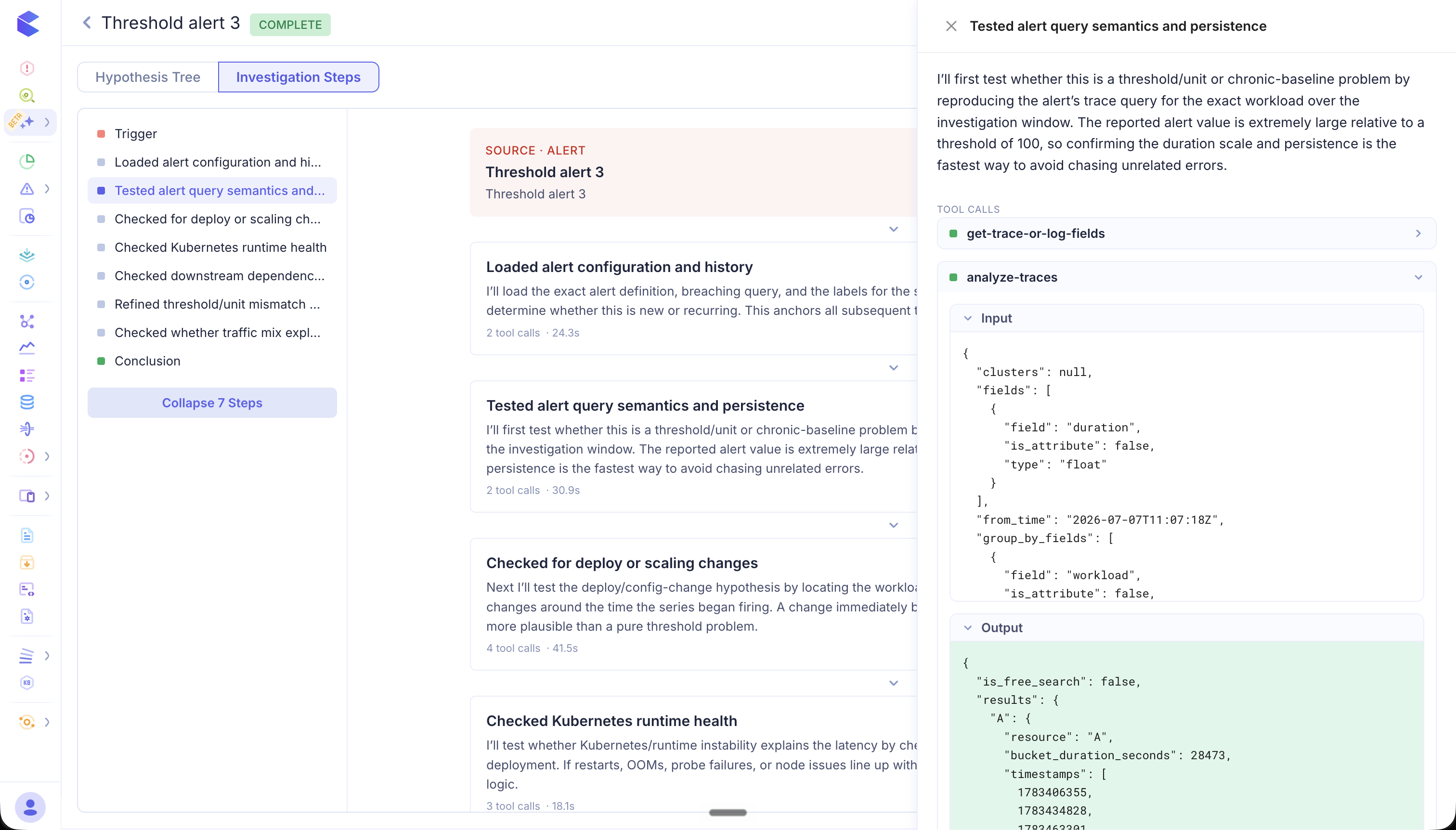Image resolution: width=1456 pixels, height=830 pixels.
Task: Open the KB hexagon icon
Action: (x=27, y=682)
